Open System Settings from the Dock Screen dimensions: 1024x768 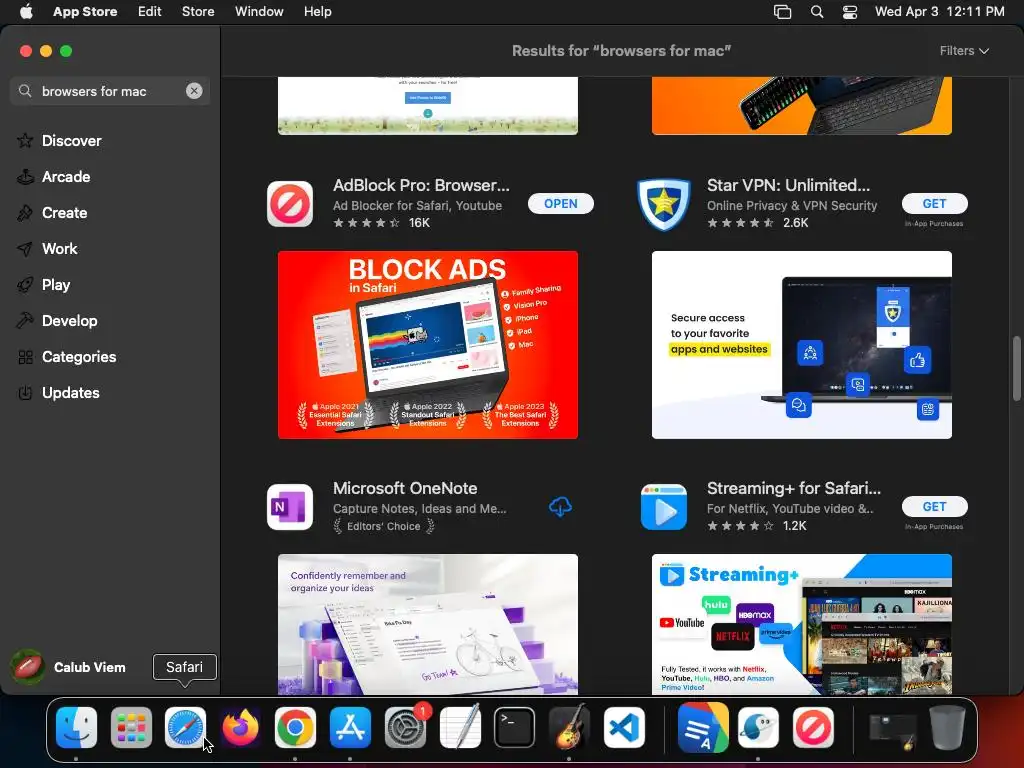click(x=406, y=727)
